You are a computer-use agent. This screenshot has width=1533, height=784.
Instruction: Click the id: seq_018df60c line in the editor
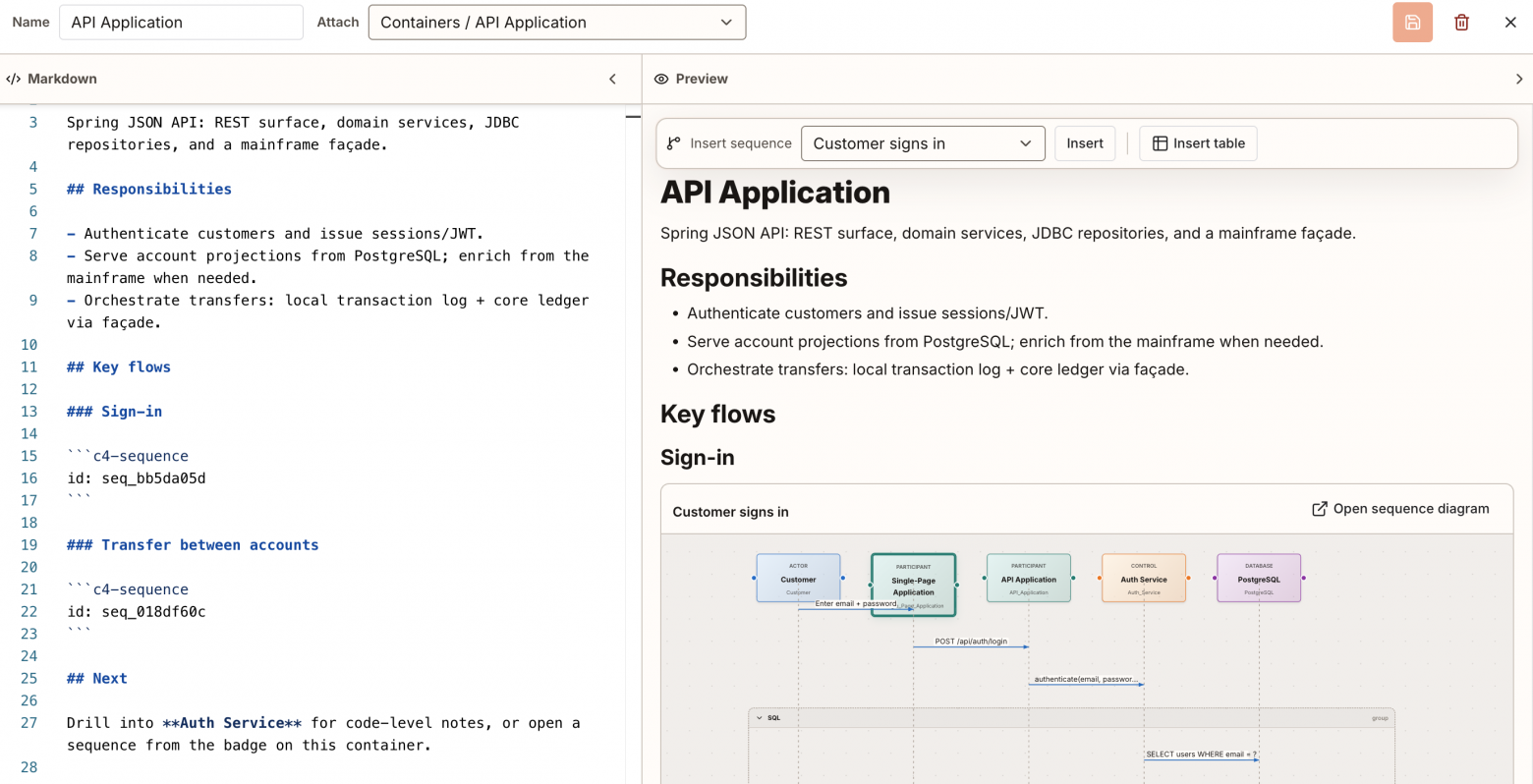(x=137, y=612)
